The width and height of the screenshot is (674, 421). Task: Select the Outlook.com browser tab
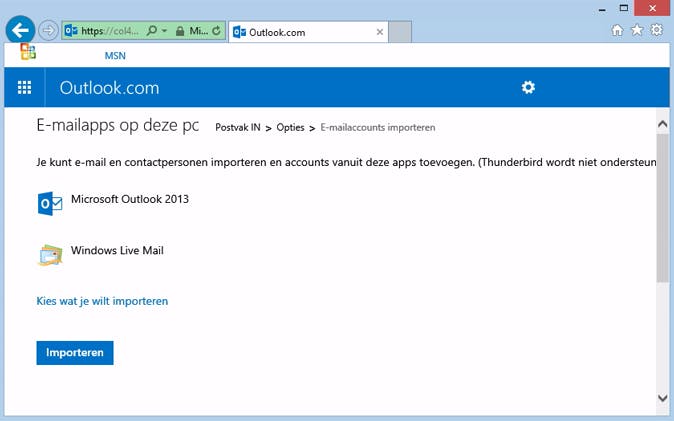(x=308, y=32)
